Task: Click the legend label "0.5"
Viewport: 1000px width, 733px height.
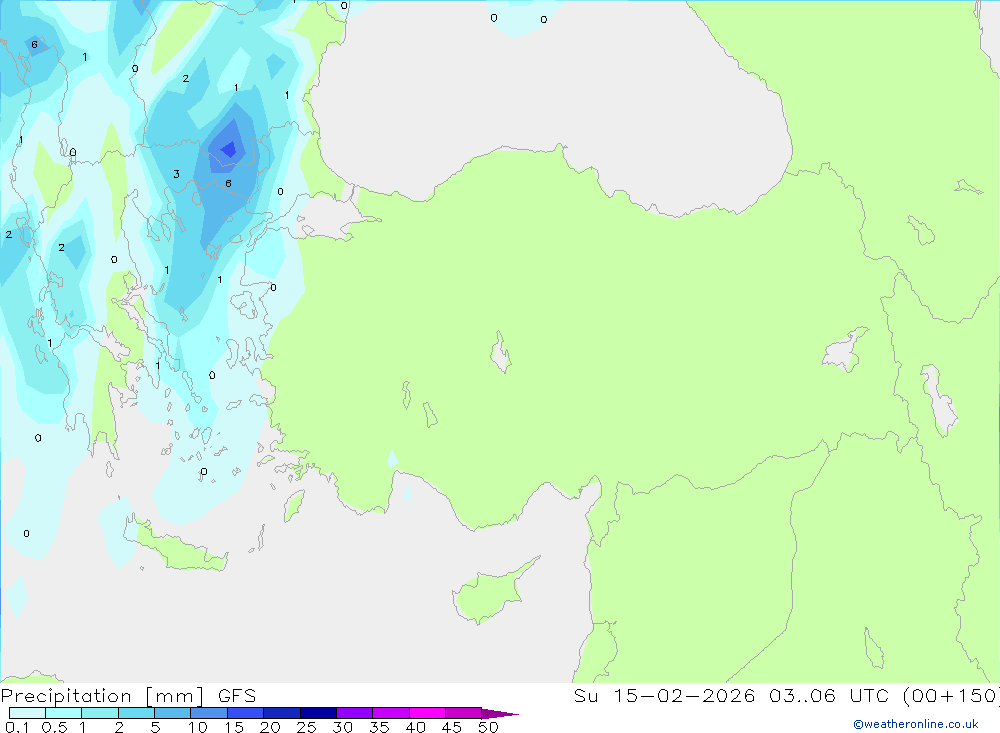Action: pyautogui.click(x=54, y=727)
